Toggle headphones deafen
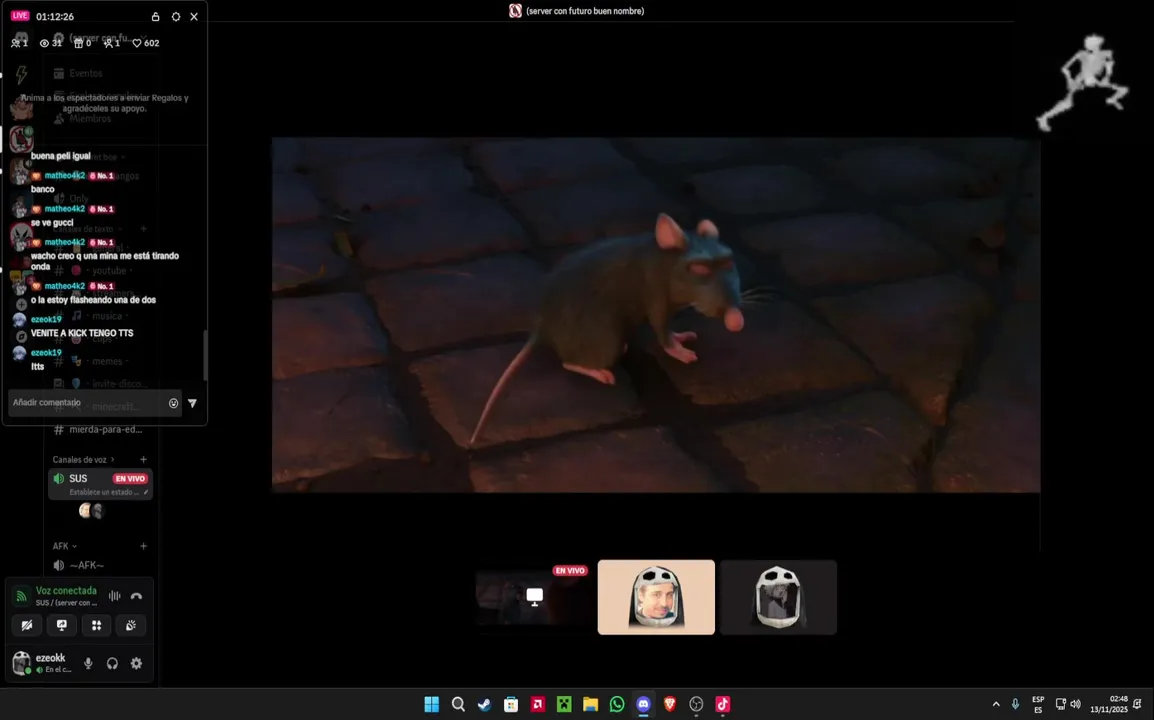The height and width of the screenshot is (720, 1154). (112, 663)
